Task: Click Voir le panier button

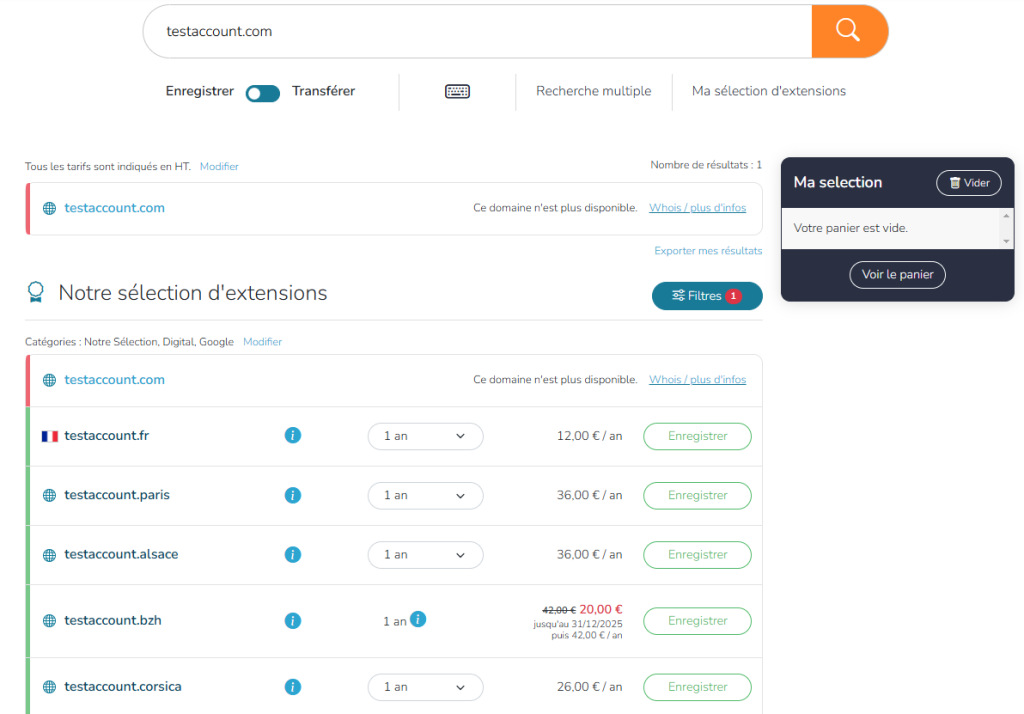Action: [897, 275]
